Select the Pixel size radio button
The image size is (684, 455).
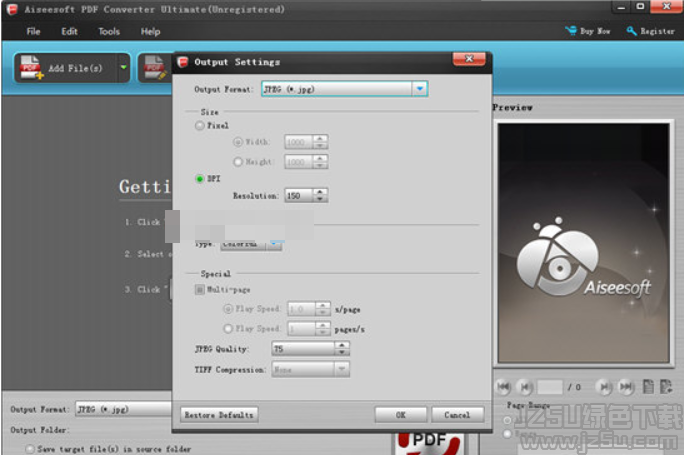pos(199,126)
